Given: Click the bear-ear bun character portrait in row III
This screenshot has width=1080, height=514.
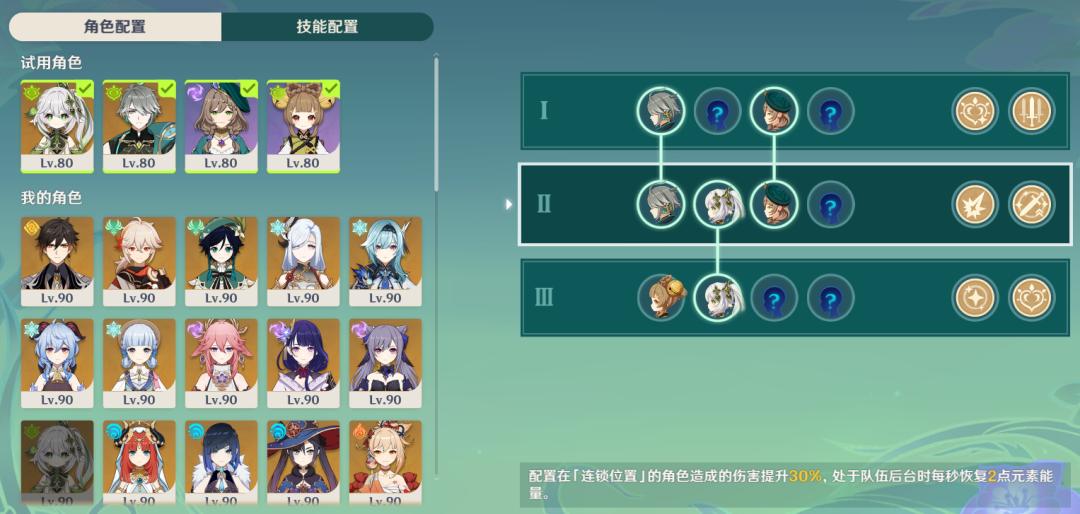Looking at the screenshot, I should click(661, 298).
